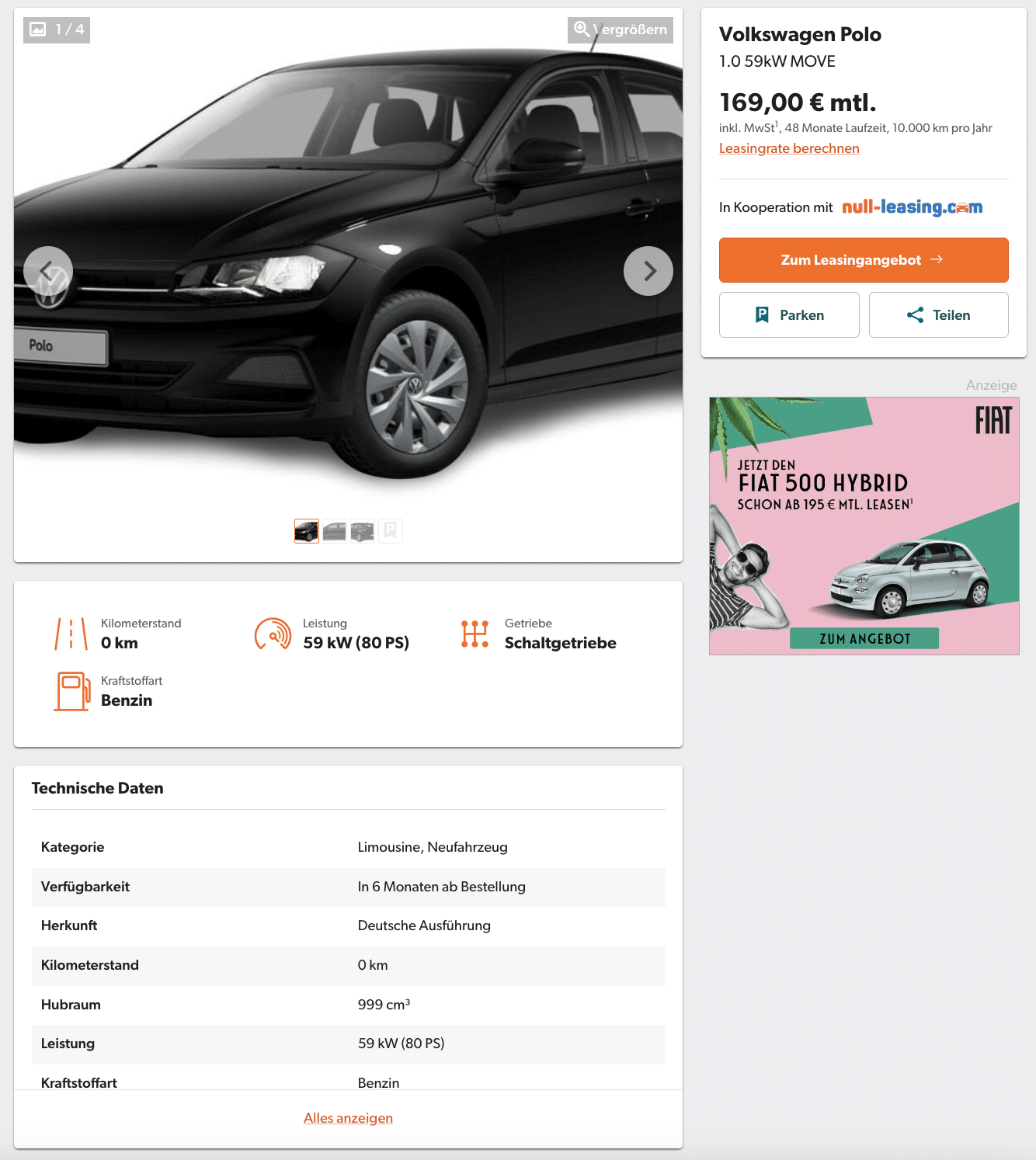The width and height of the screenshot is (1036, 1160).
Task: Enlarge the image with the Vergrößern magnifier
Action: (x=621, y=30)
